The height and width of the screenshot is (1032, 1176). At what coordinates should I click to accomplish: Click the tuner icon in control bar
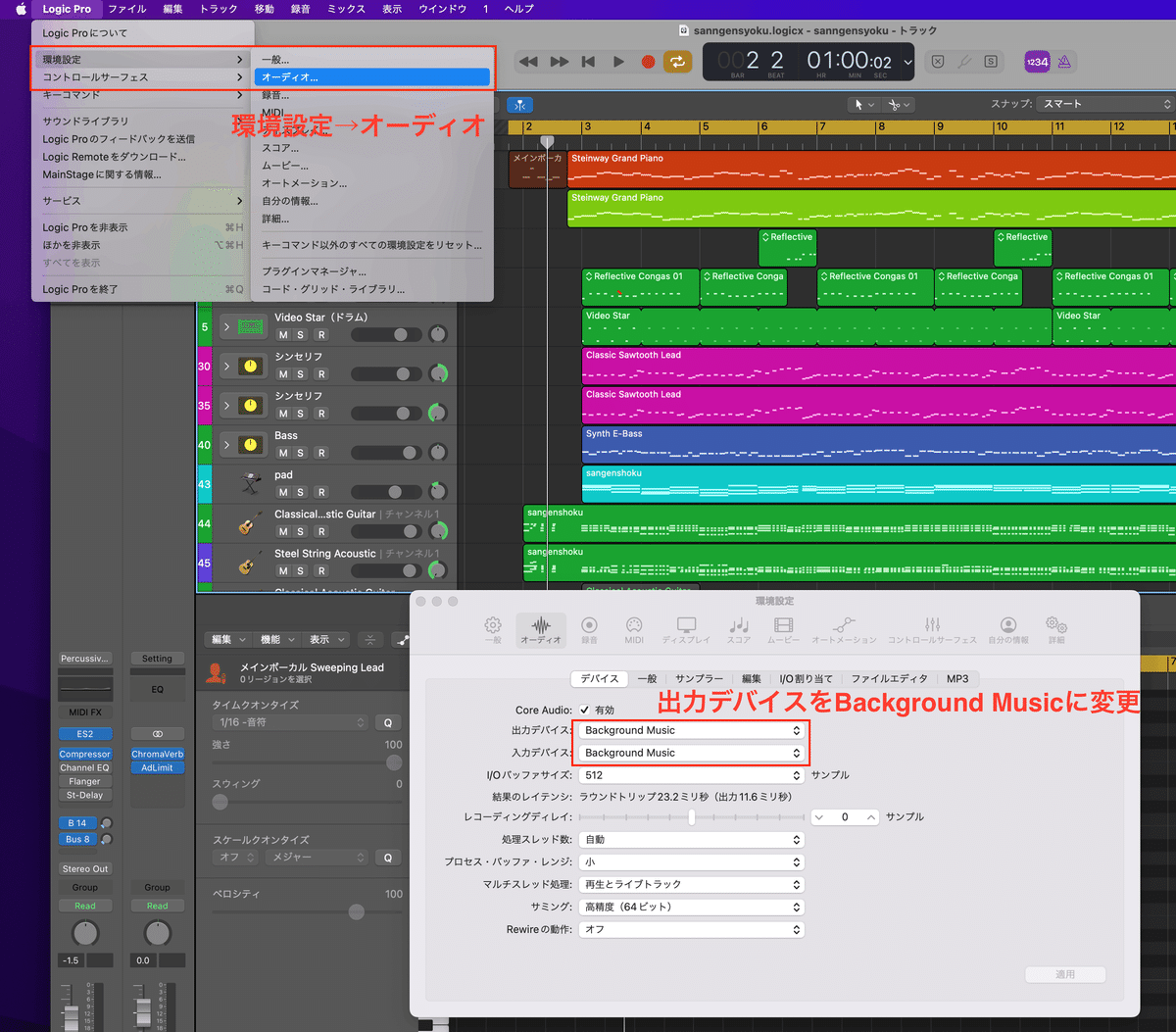[964, 62]
